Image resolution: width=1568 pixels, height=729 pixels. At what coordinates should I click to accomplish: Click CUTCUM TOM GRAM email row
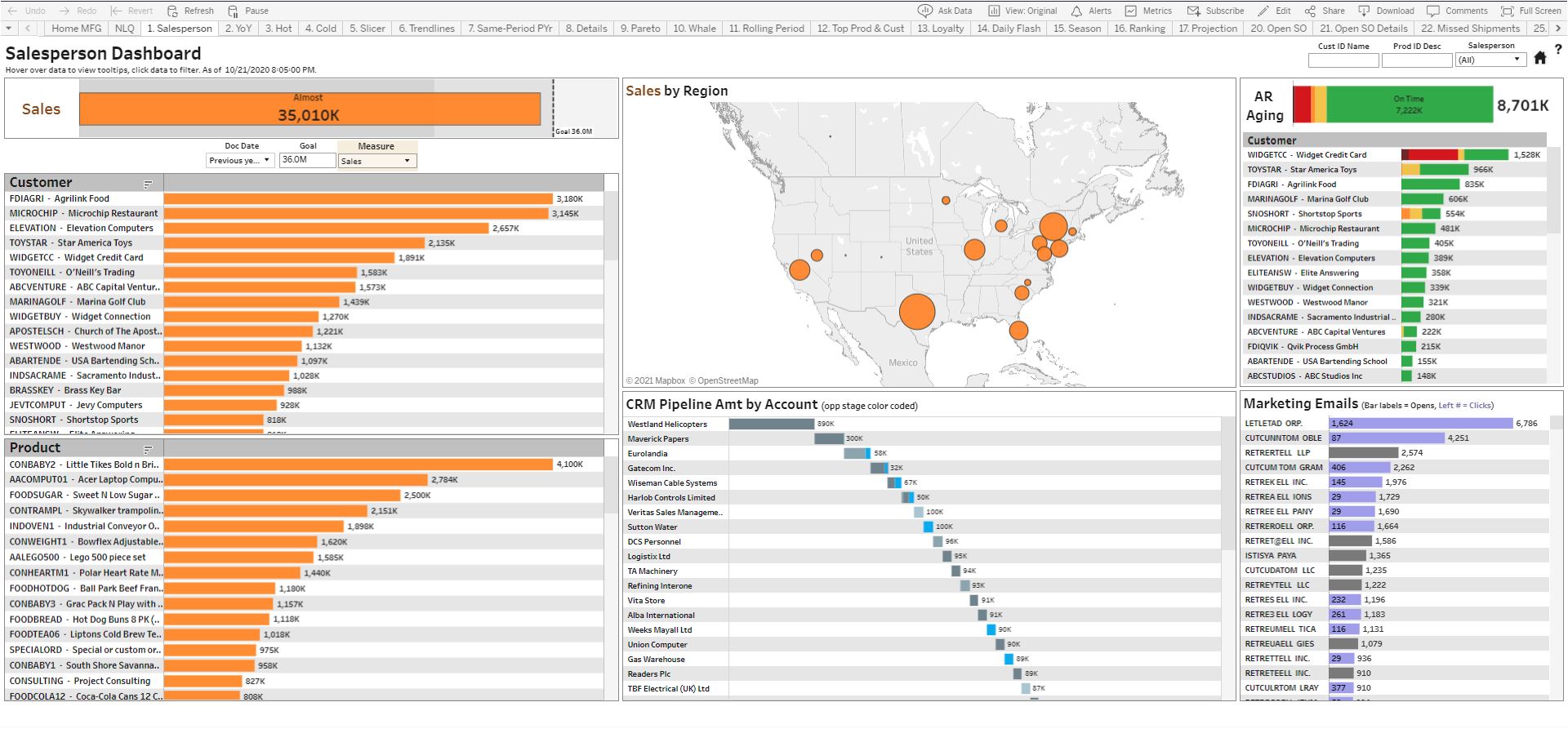pyautogui.click(x=1395, y=467)
